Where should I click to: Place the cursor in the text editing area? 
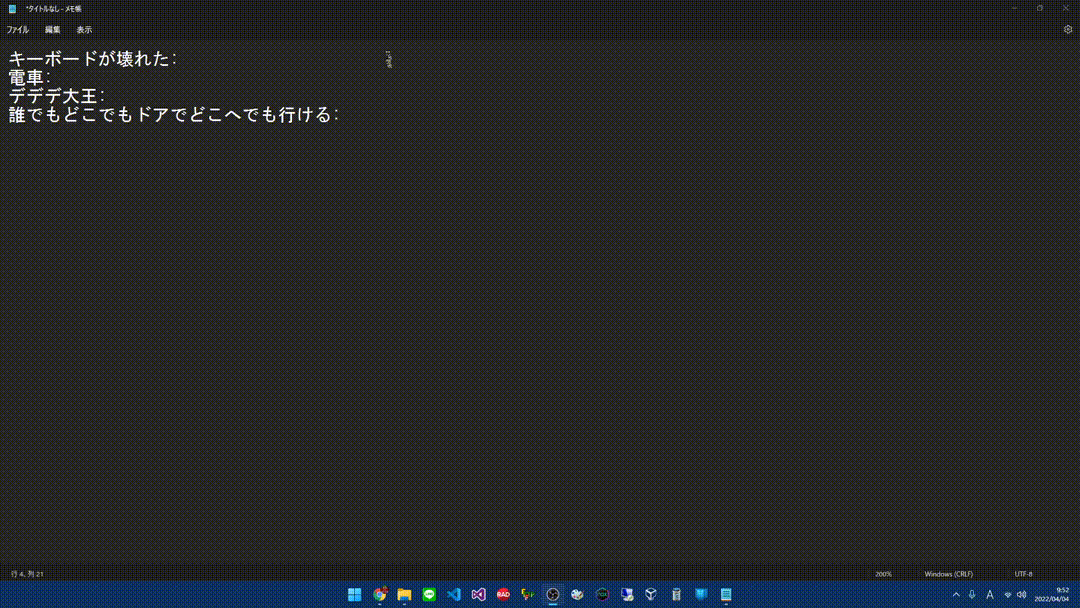400,250
